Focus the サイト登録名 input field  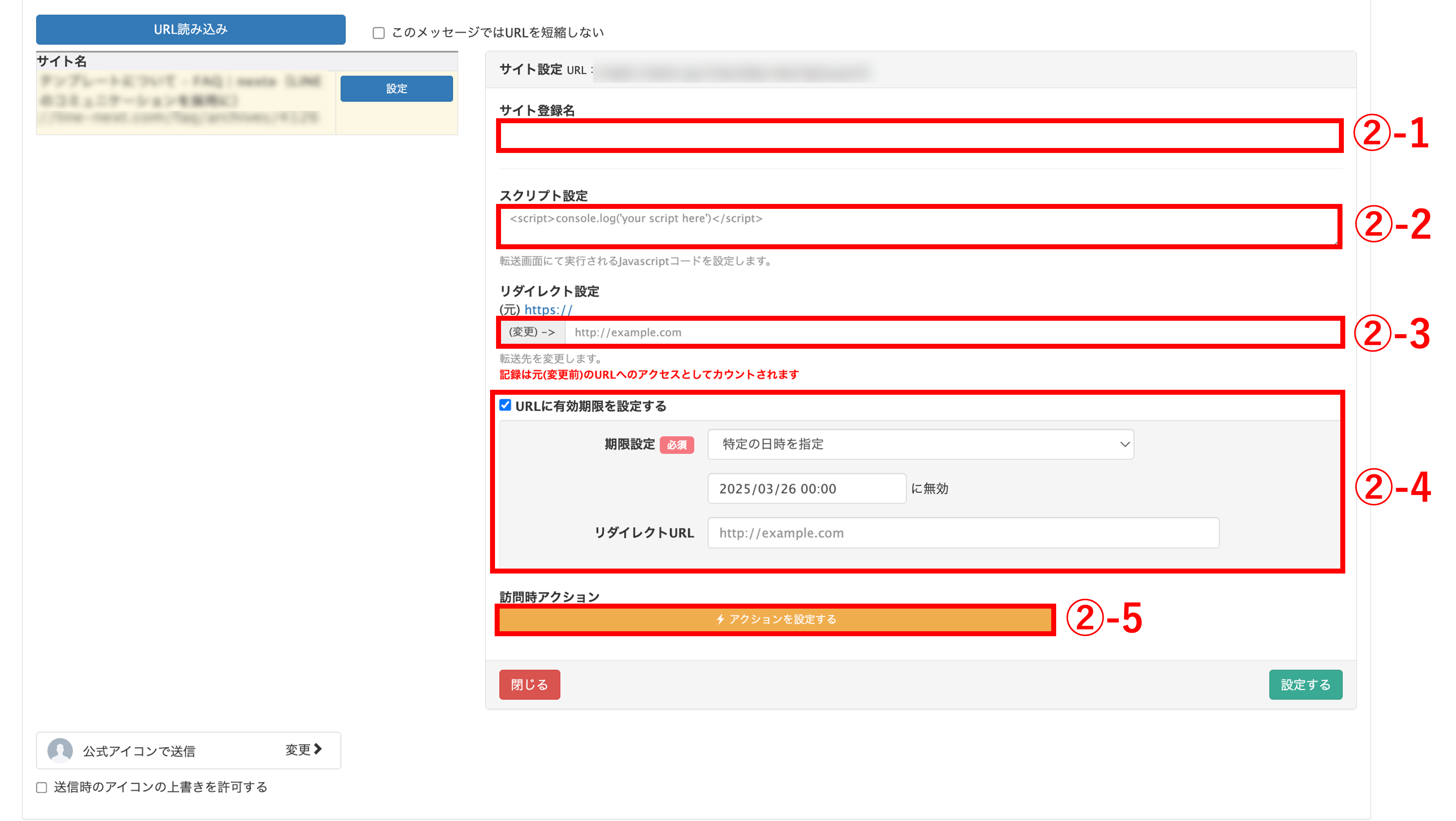(920, 136)
